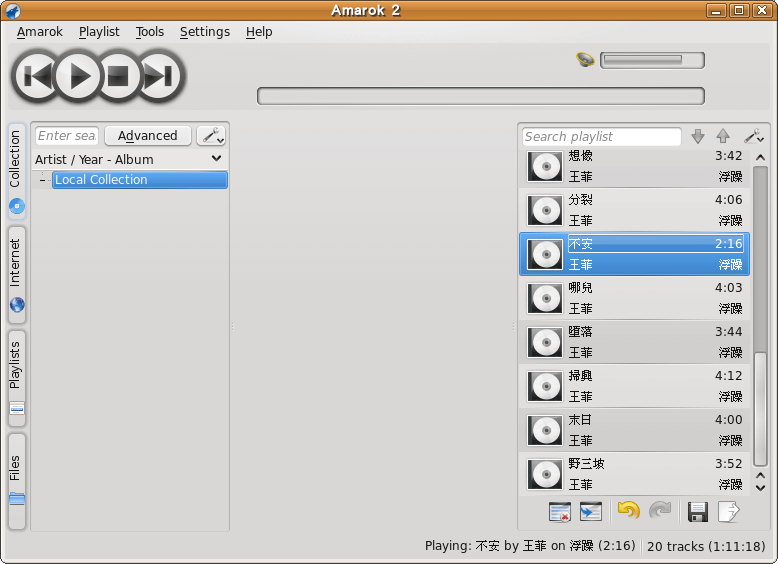Stop the current playback
Screen dimensions: 778x564
click(x=118, y=76)
